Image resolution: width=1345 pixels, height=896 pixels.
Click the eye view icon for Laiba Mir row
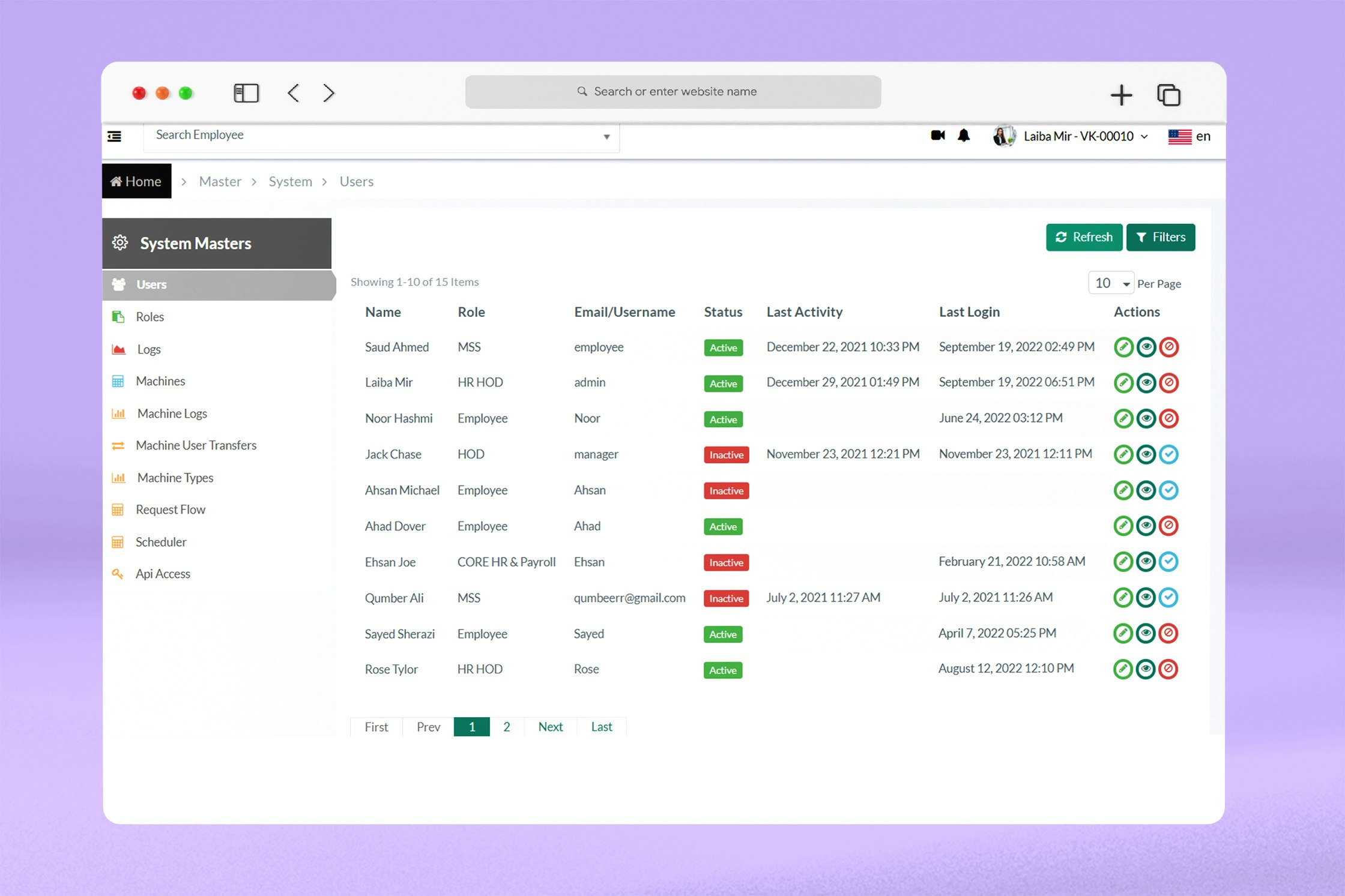tap(1146, 383)
